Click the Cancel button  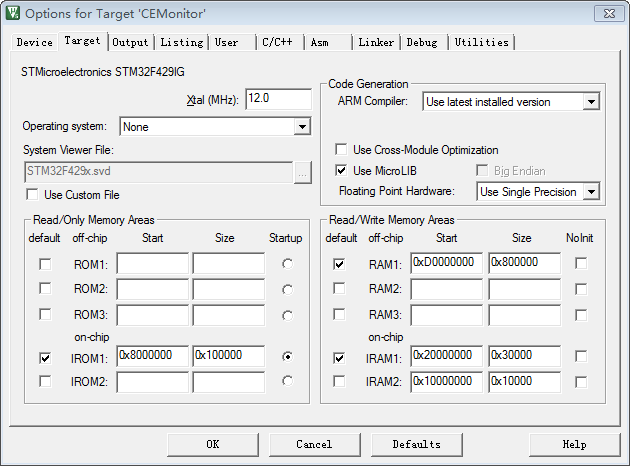(x=315, y=444)
